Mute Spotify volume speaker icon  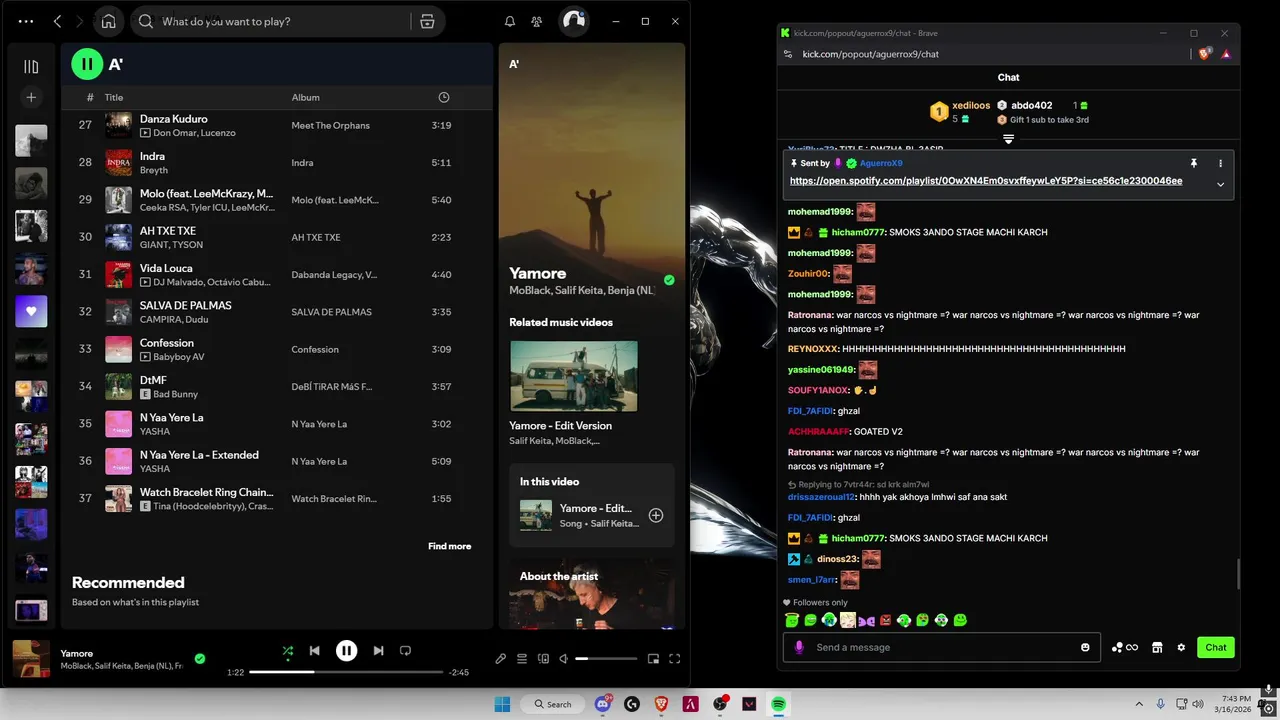[564, 659]
